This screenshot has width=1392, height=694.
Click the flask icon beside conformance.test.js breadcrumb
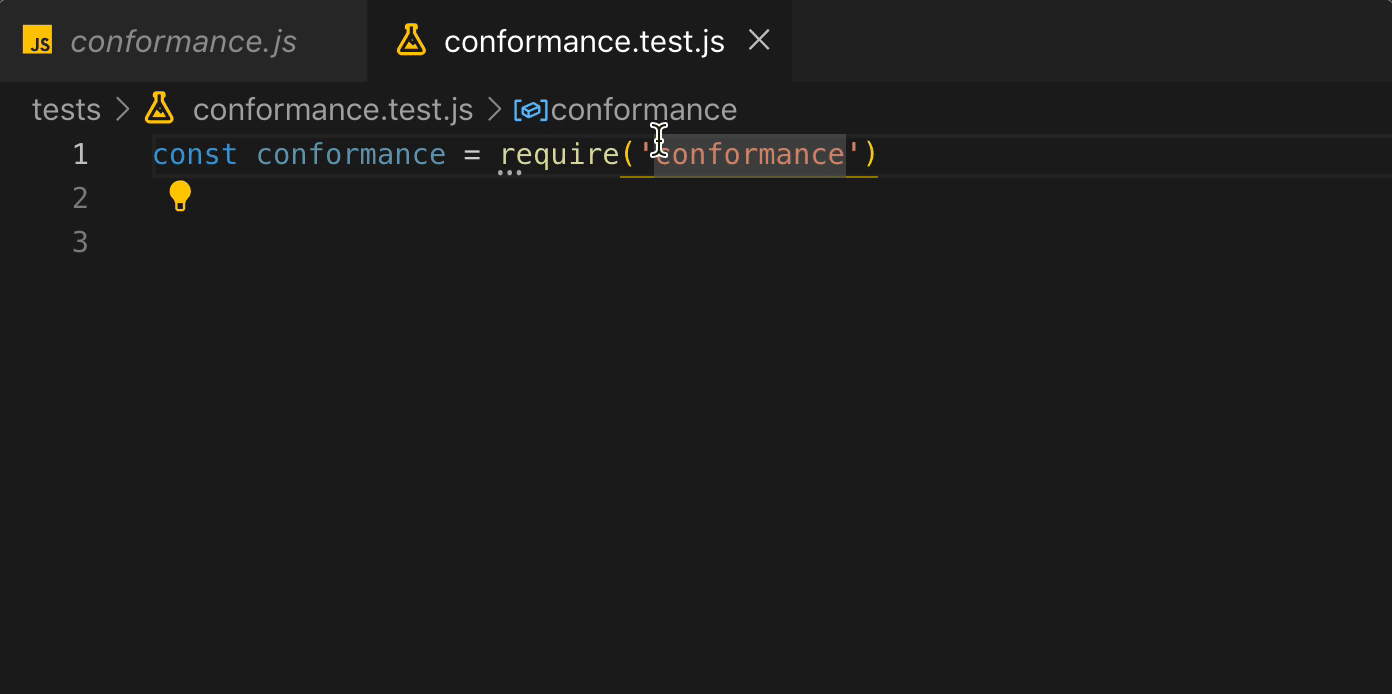pos(159,109)
